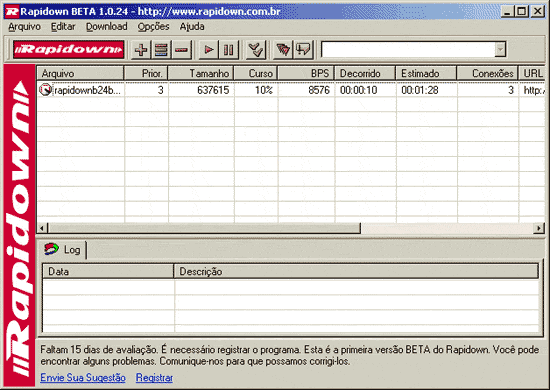
Task: Click the Estimado column header
Action: pos(427,73)
